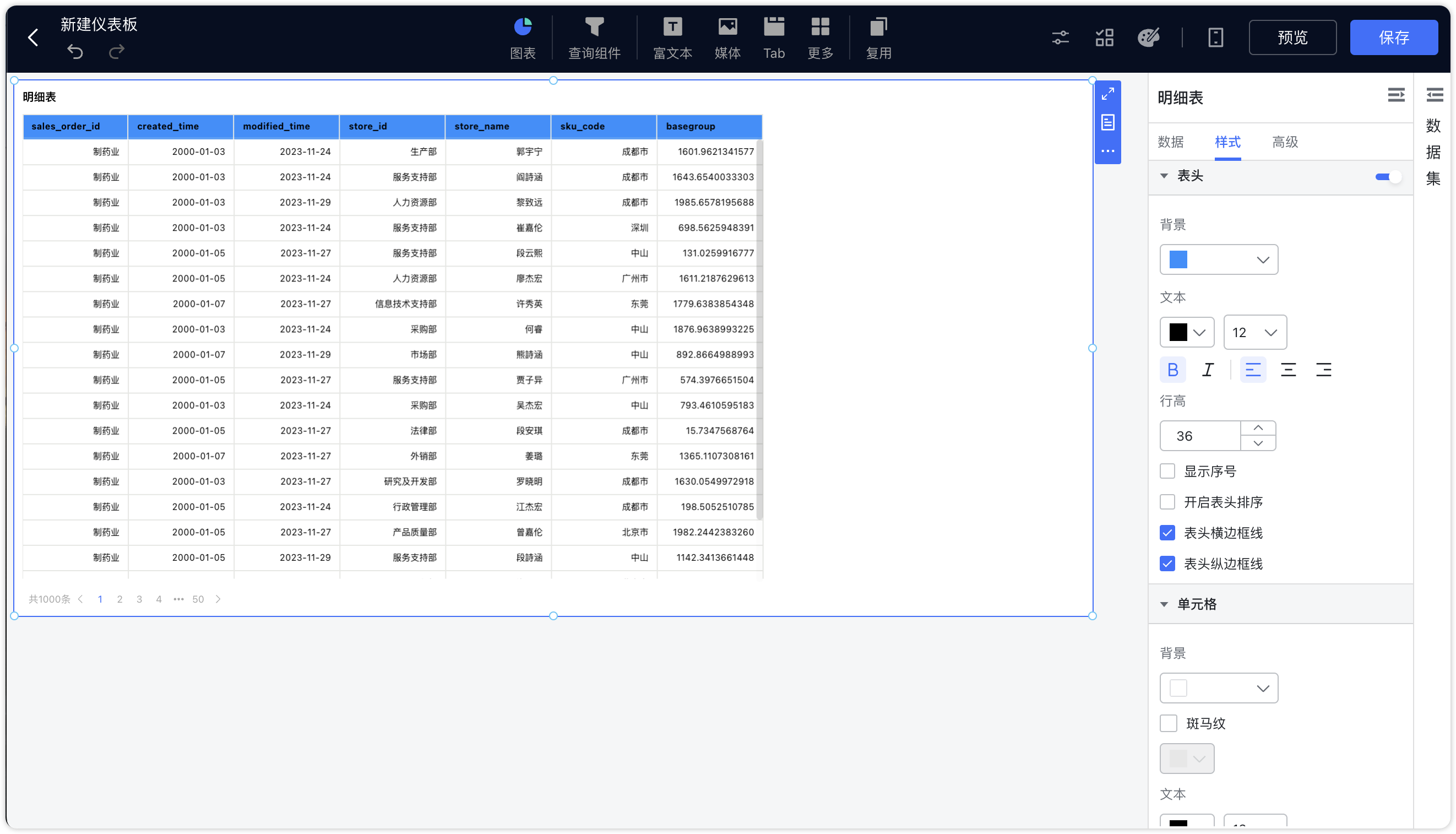Switch to the 数据 tab
Image resolution: width=1456 pixels, height=834 pixels.
[1170, 142]
